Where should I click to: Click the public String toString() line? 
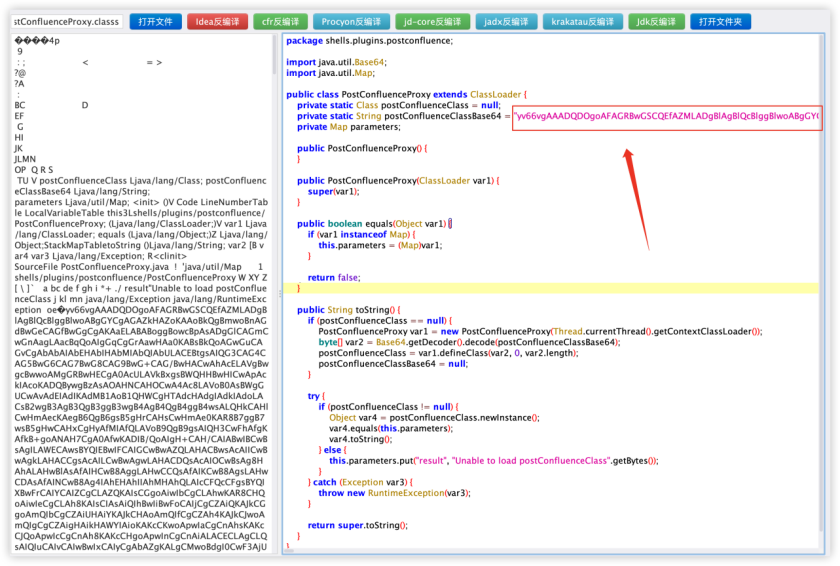(349, 310)
